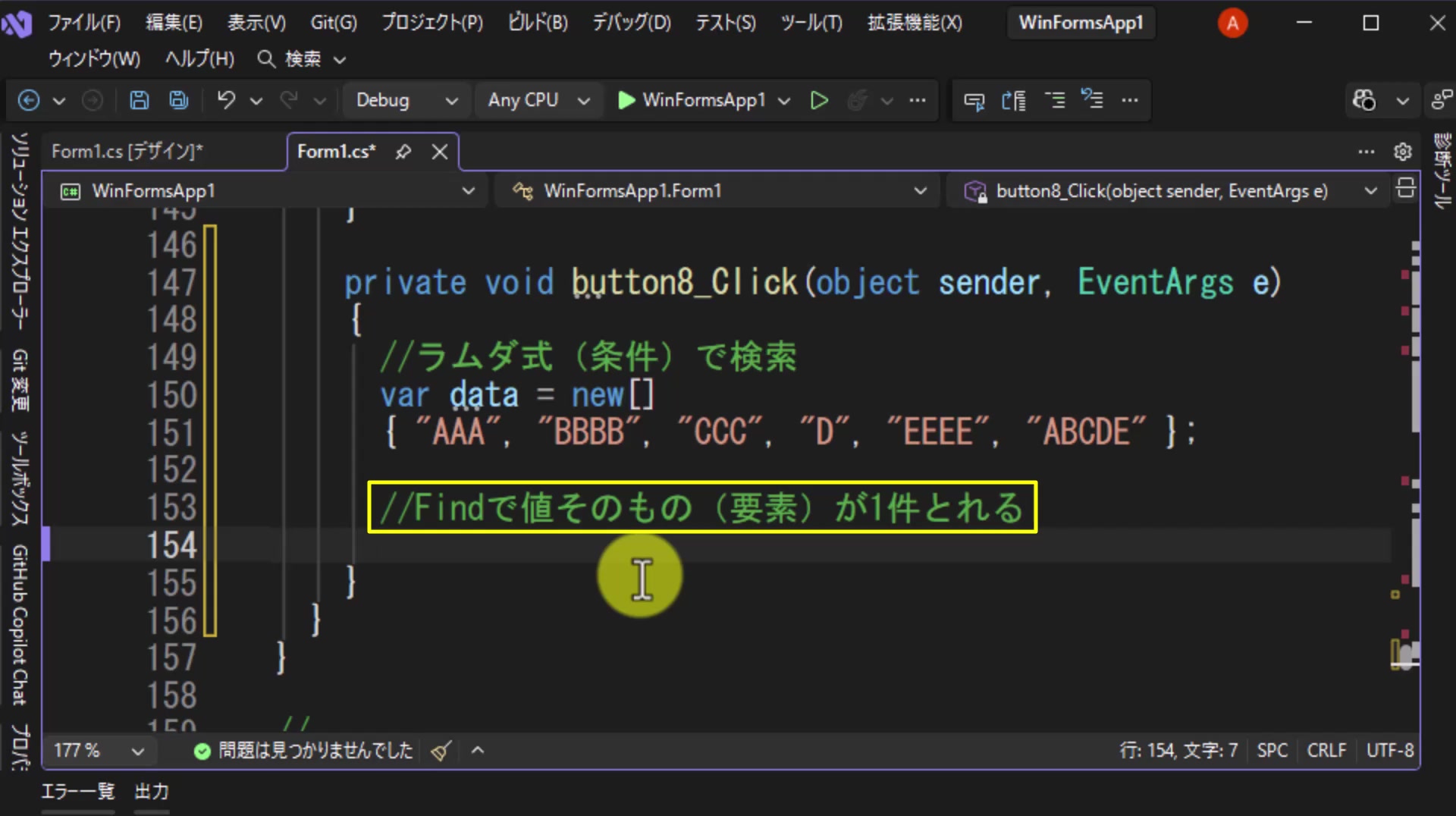Viewport: 1456px width, 816px height.
Task: Switch to the Form1.cs [デザイン] tab
Action: (x=127, y=152)
